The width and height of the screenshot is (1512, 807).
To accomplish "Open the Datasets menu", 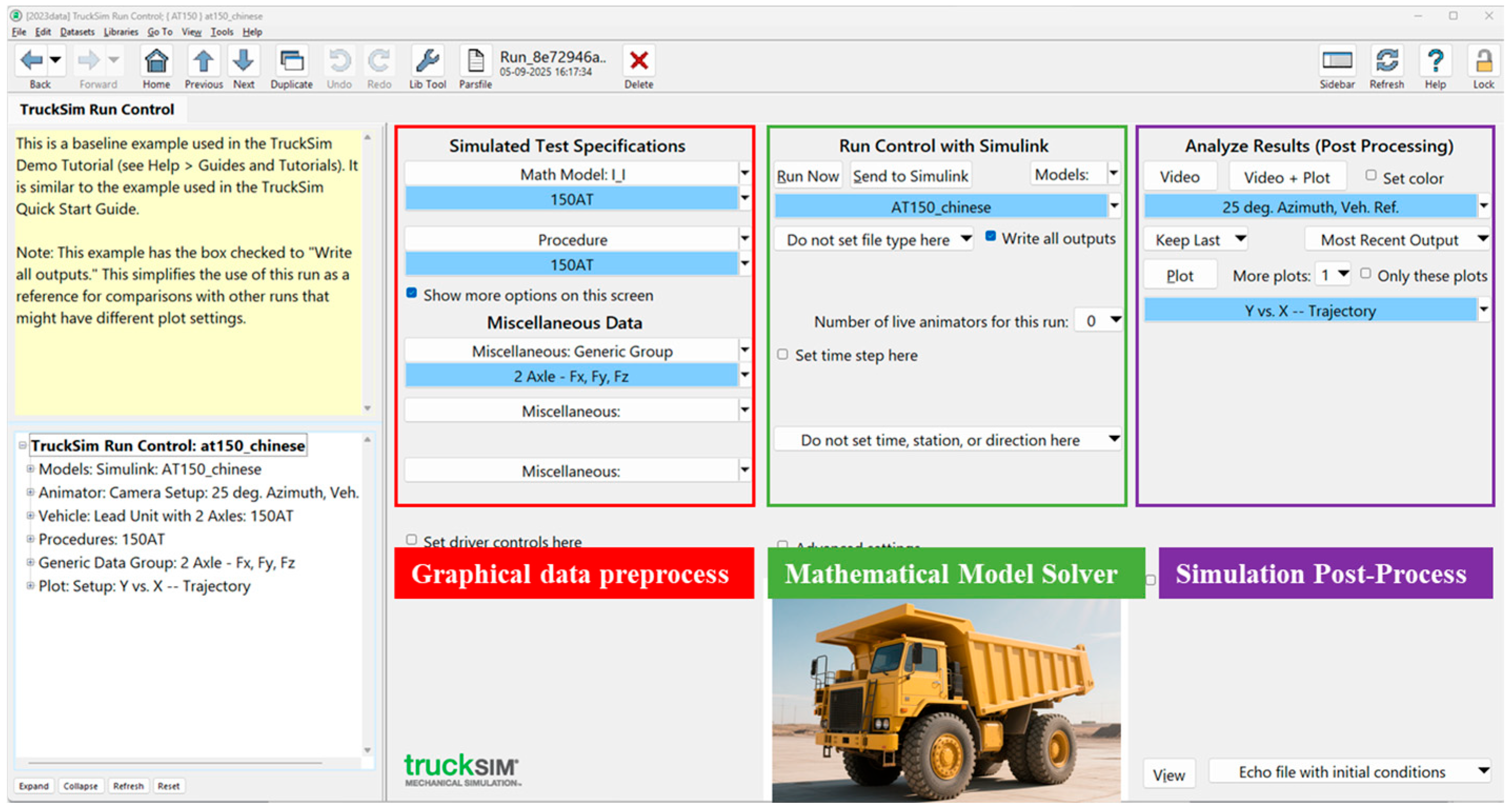I will pyautogui.click(x=77, y=32).
